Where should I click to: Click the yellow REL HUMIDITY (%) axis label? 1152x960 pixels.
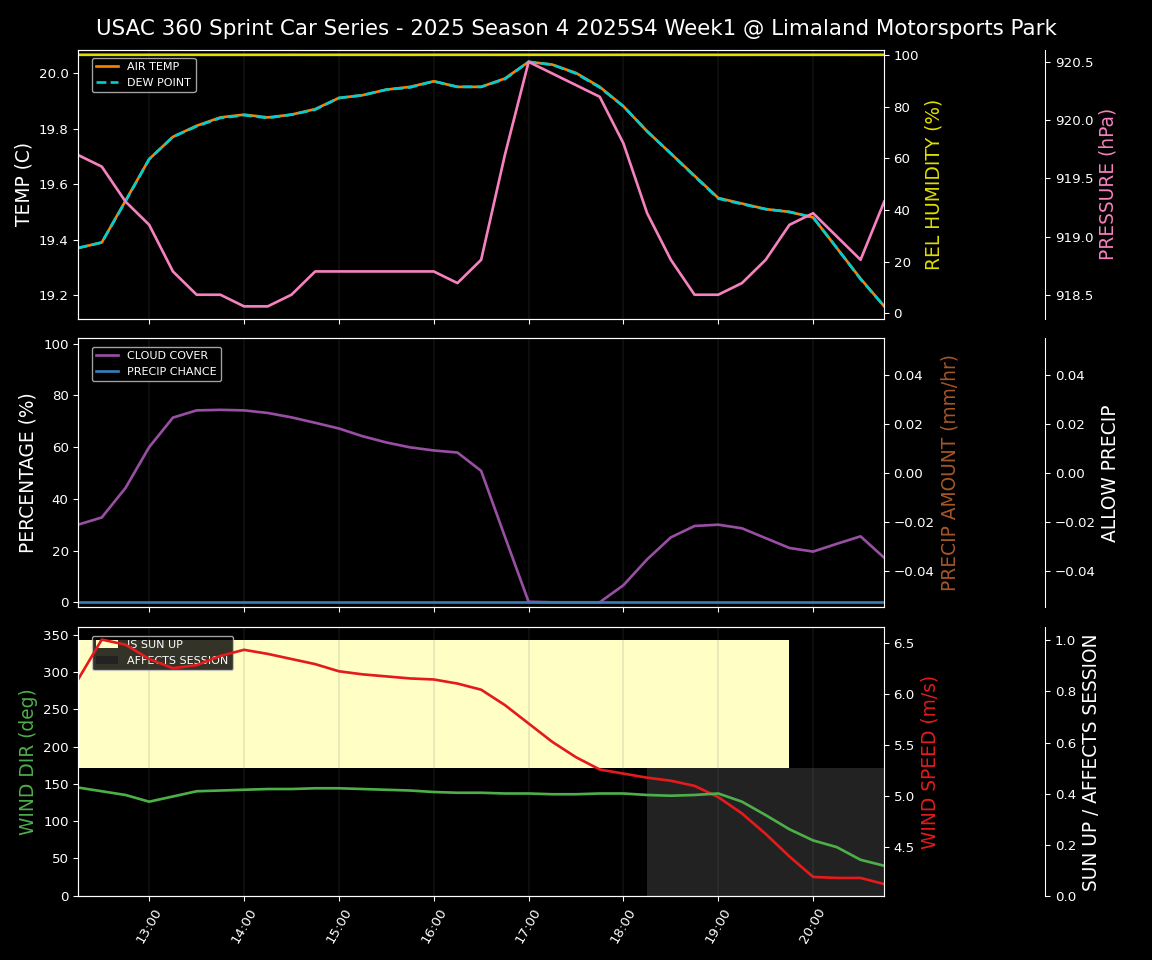[933, 185]
